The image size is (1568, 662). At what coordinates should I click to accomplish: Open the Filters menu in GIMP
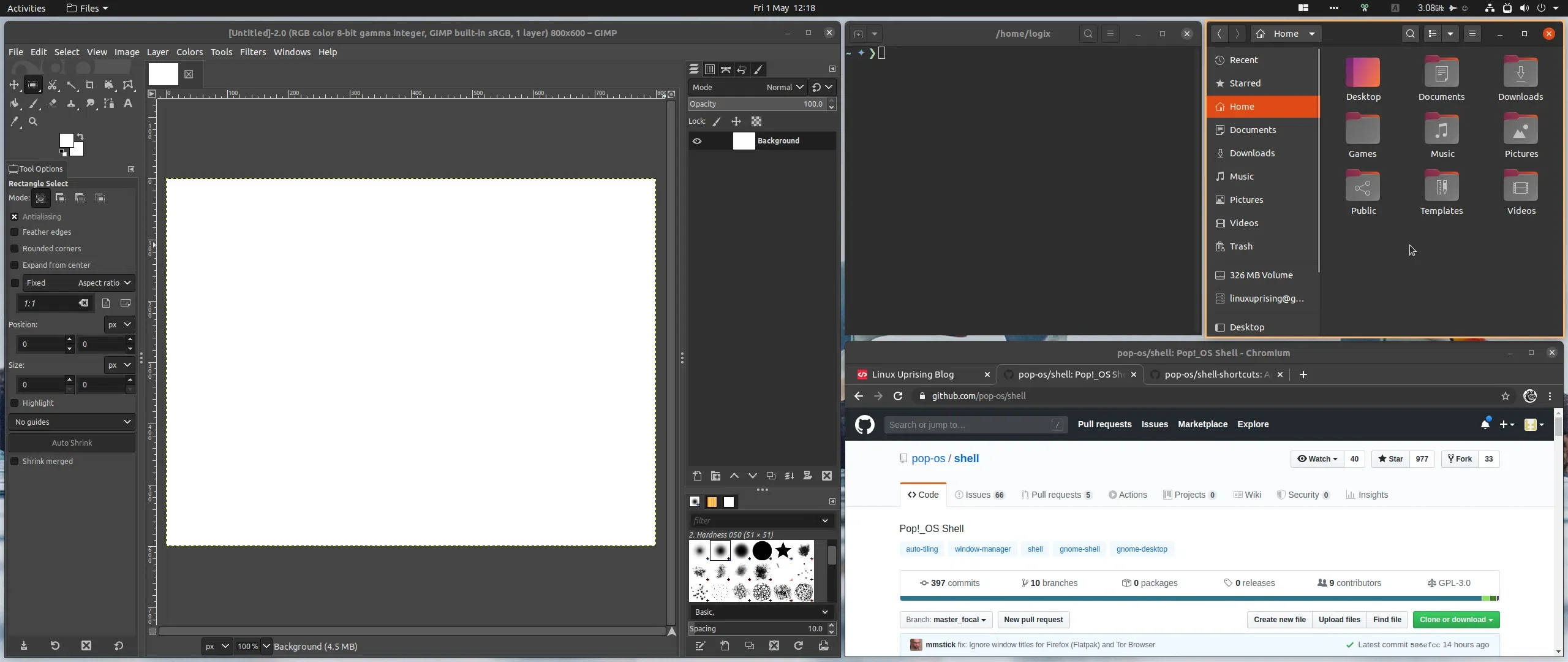[253, 52]
